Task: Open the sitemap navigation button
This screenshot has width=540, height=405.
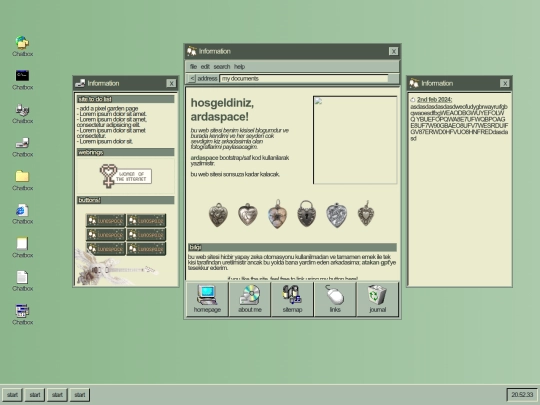Action: click(292, 299)
